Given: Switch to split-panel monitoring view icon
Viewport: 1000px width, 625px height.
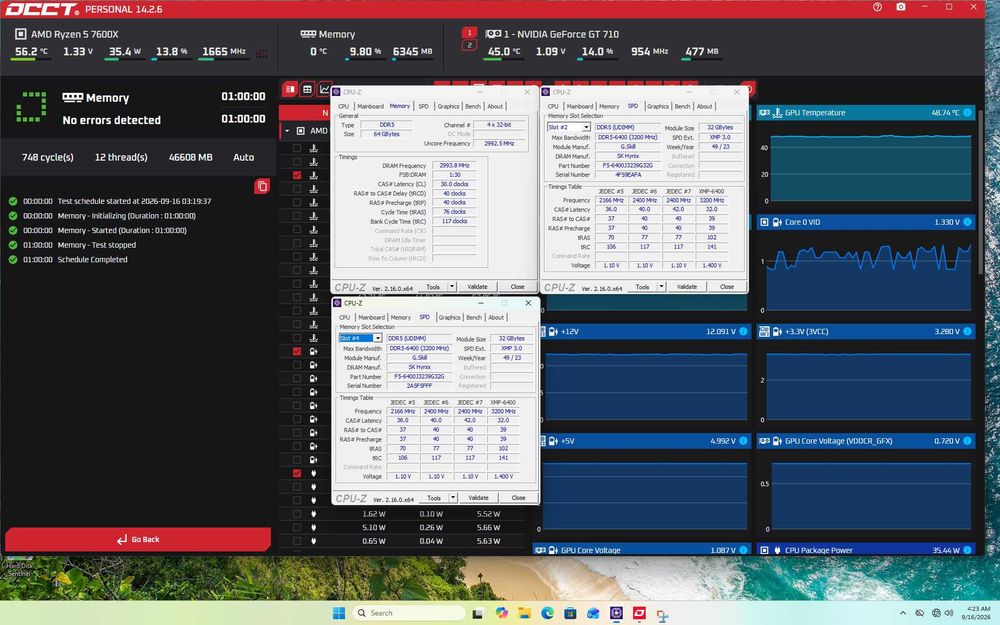Looking at the screenshot, I should [x=290, y=89].
